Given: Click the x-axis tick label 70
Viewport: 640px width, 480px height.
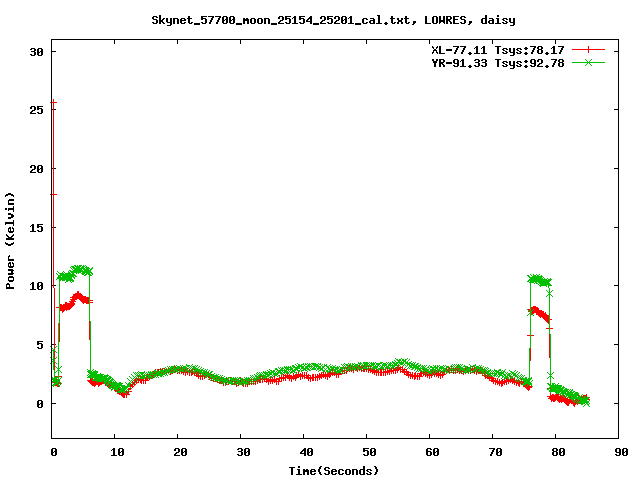Looking at the screenshot, I should [x=495, y=452].
